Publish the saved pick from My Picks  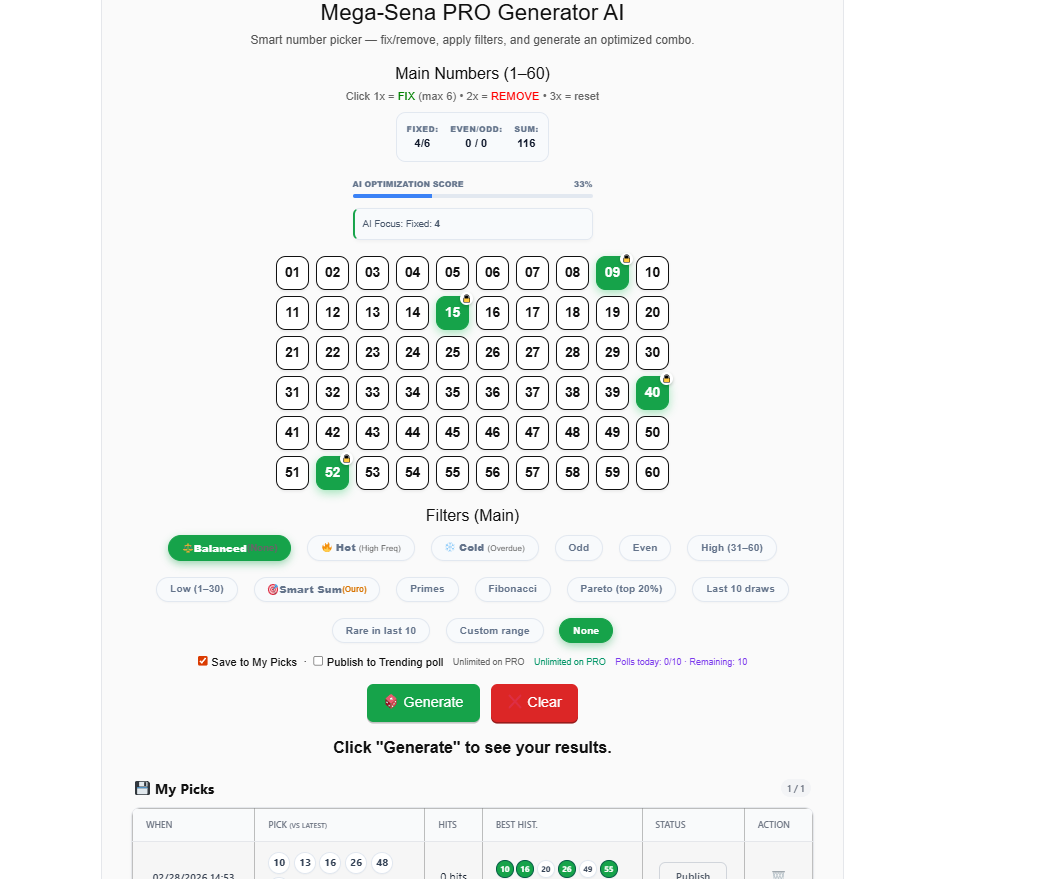click(x=692, y=873)
